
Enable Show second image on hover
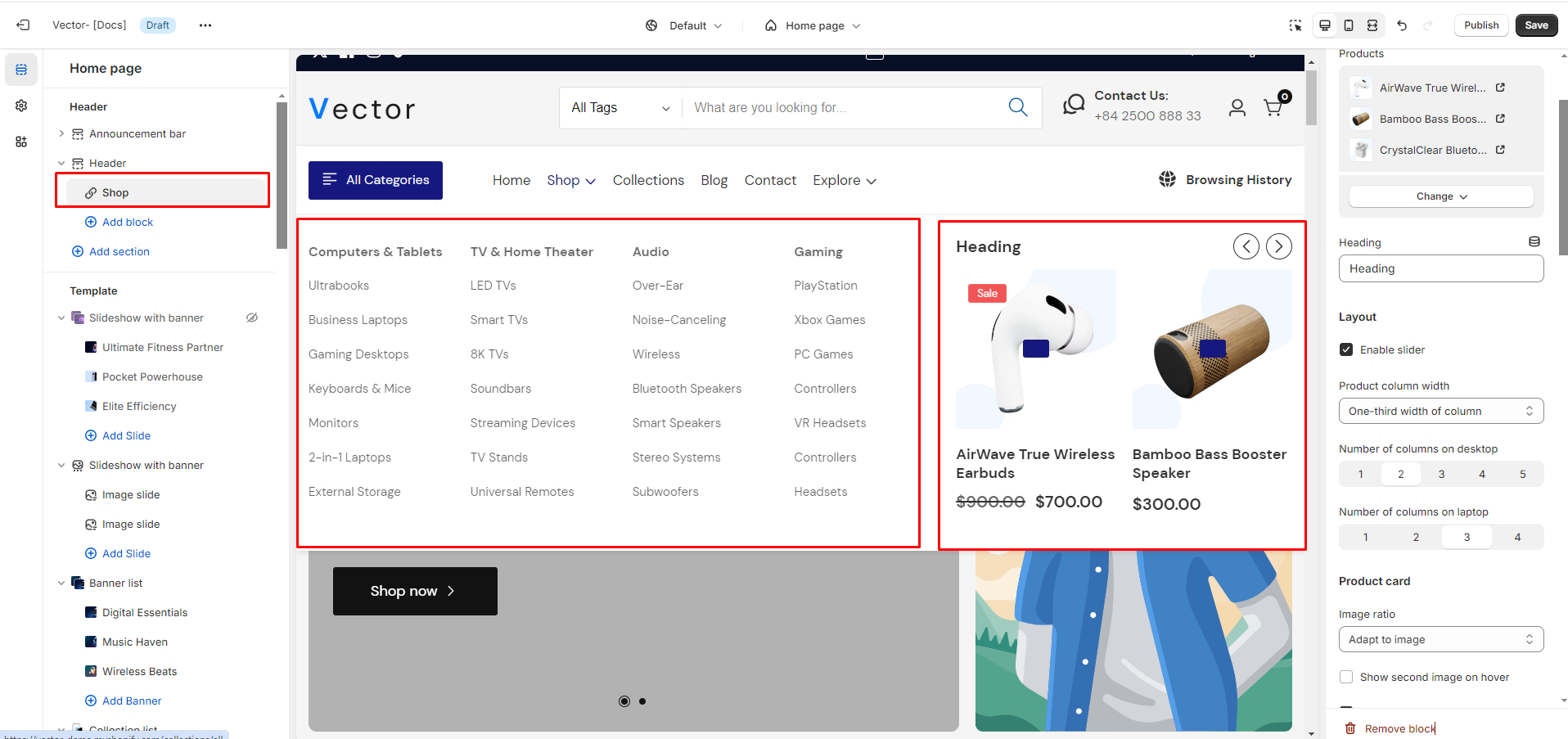[1346, 677]
